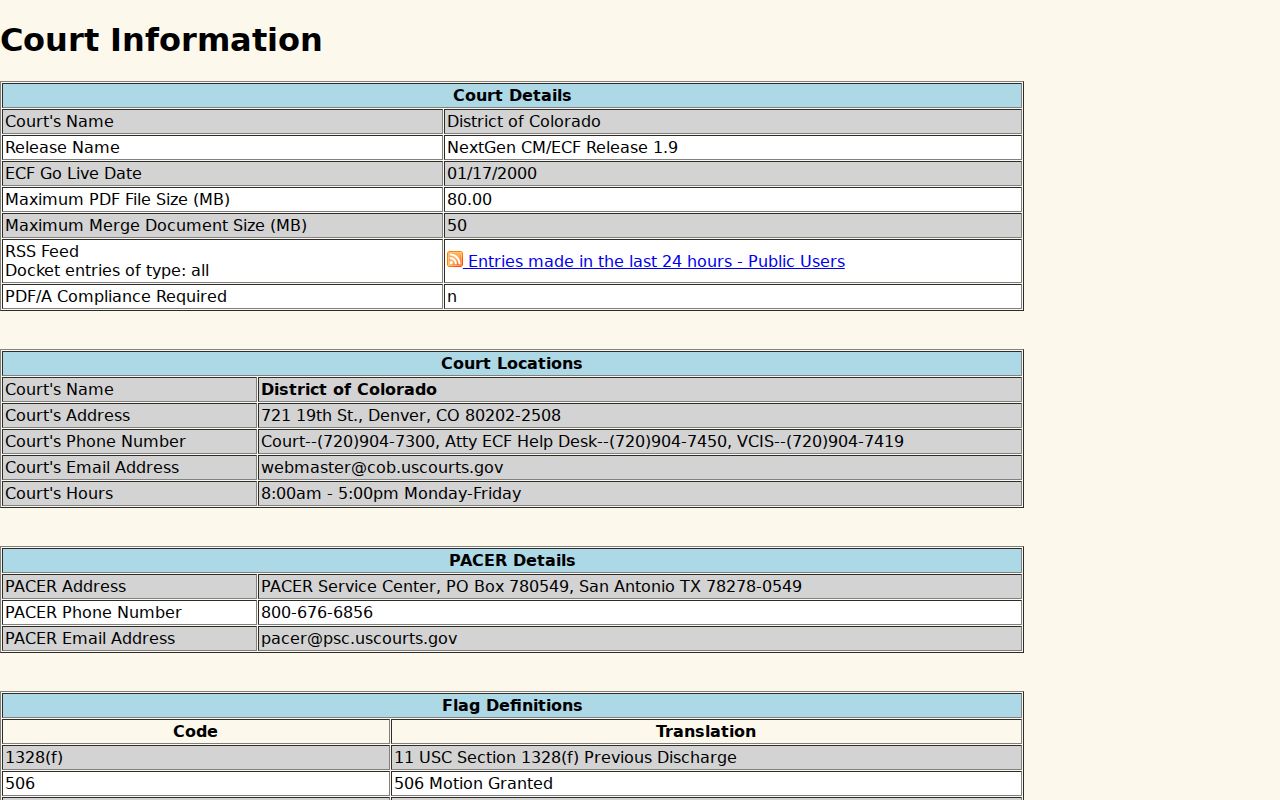The height and width of the screenshot is (800, 1280).
Task: Select 'NextGen CM/ECF Release 1.9' value
Action: click(562, 148)
